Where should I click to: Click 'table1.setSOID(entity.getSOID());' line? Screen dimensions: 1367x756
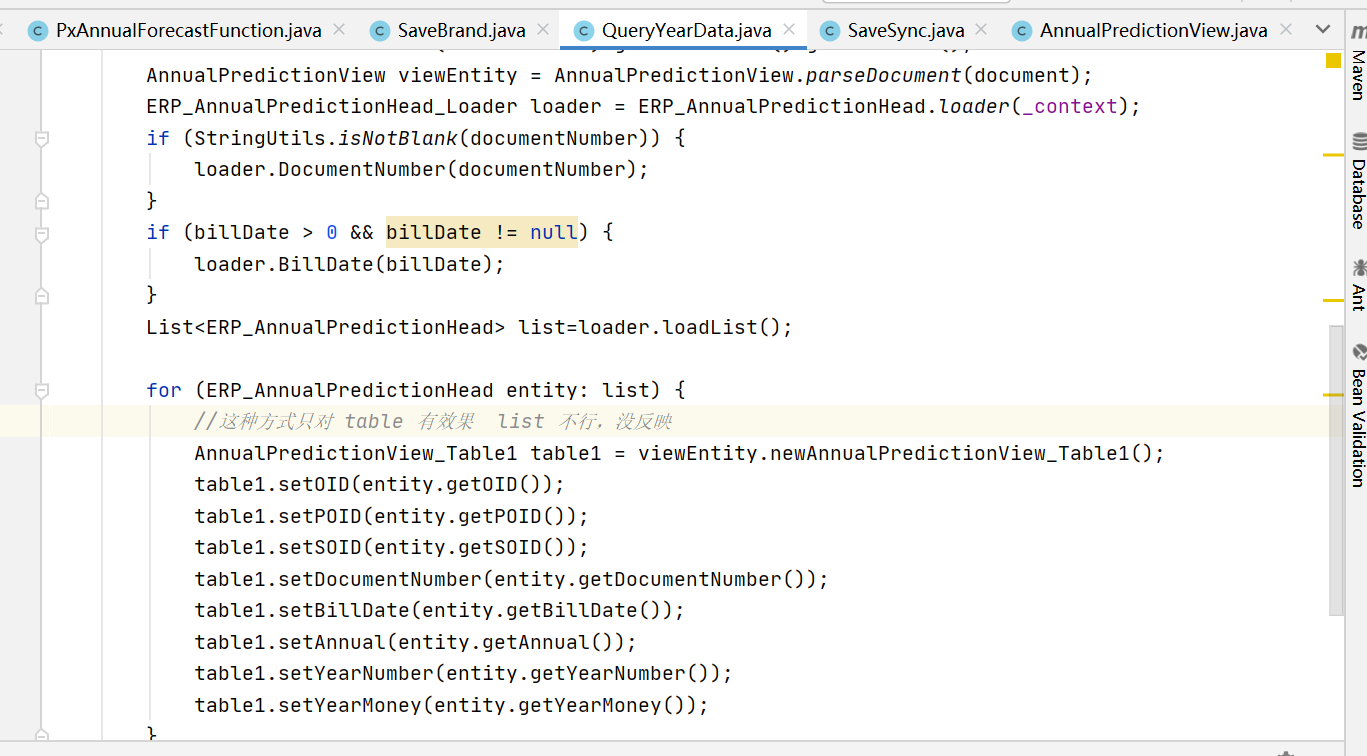click(392, 547)
